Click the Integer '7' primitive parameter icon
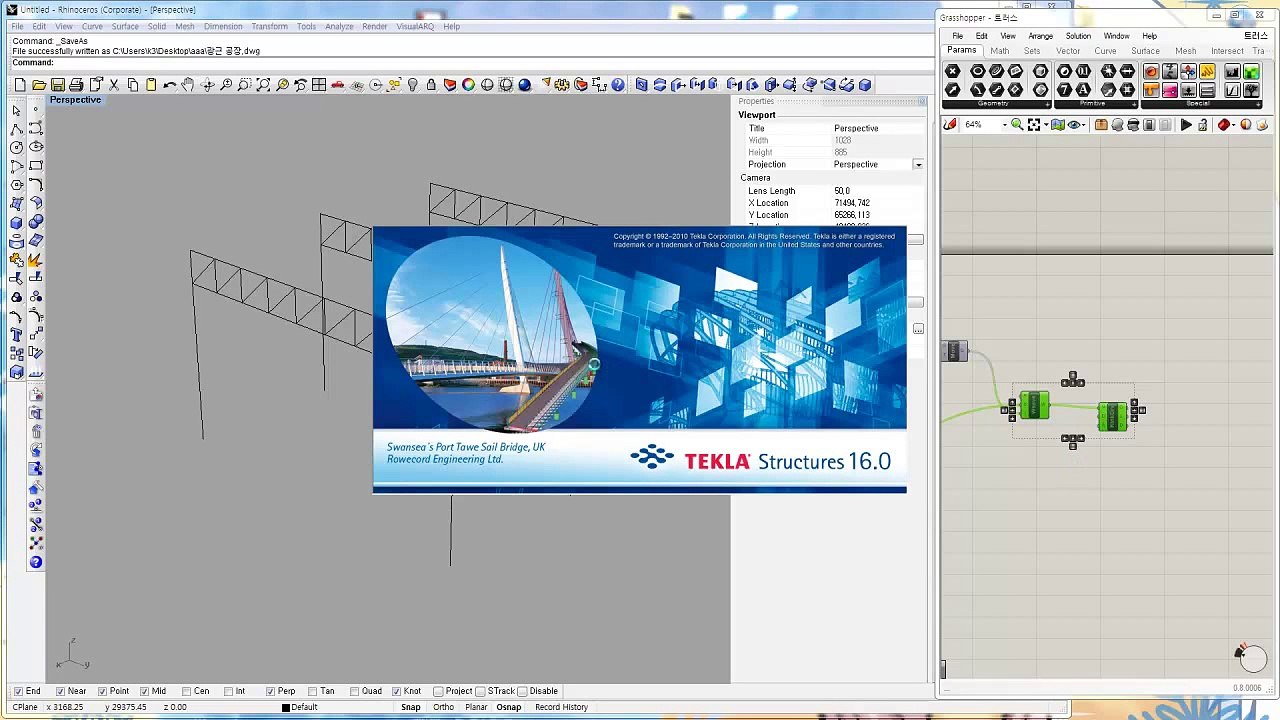Screen dimensions: 1280x720 pyautogui.click(x=1065, y=90)
